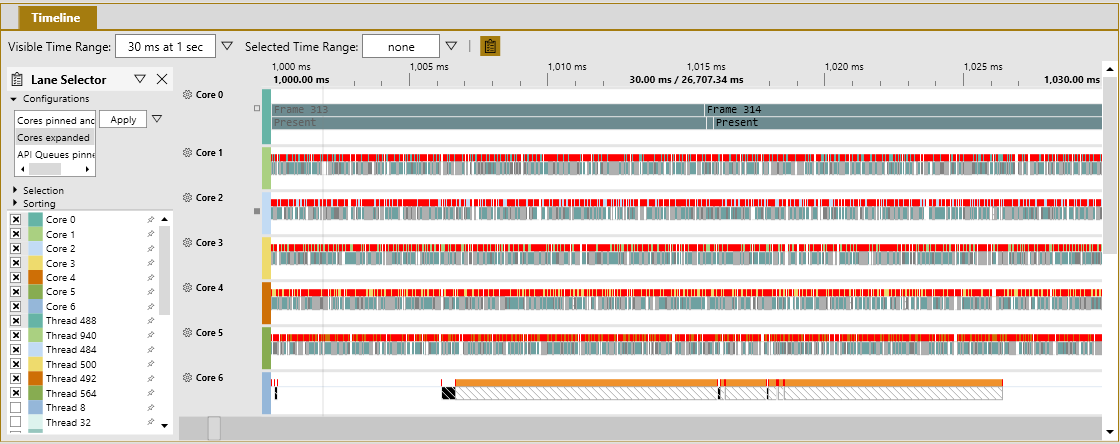The height and width of the screenshot is (444, 1120).
Task: Click the Core 1 color swatch in lane list
Action: 36,234
